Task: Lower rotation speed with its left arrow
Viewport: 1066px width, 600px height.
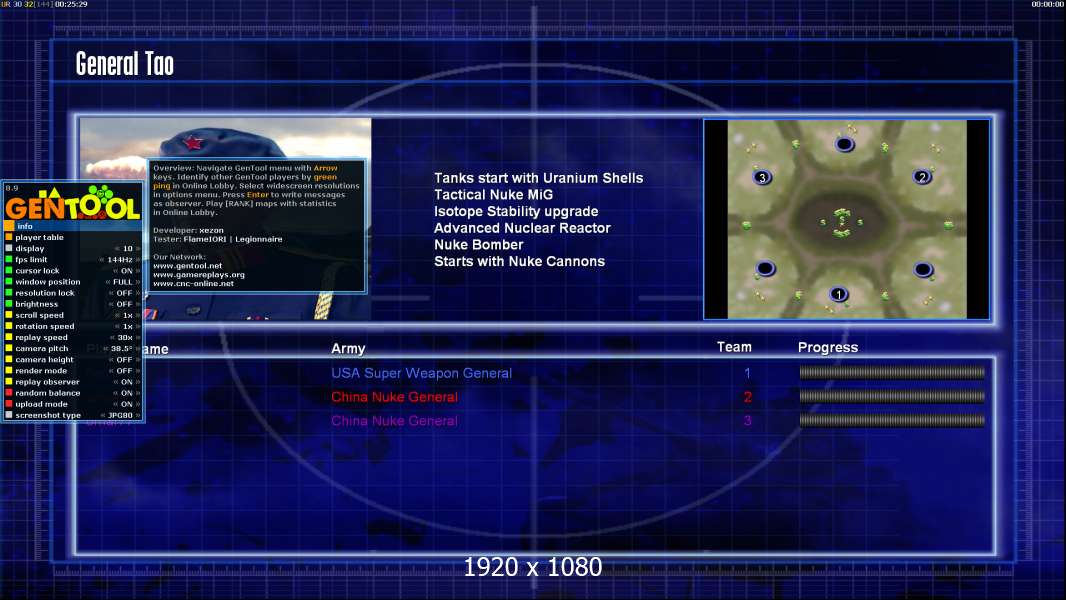Action: point(116,327)
